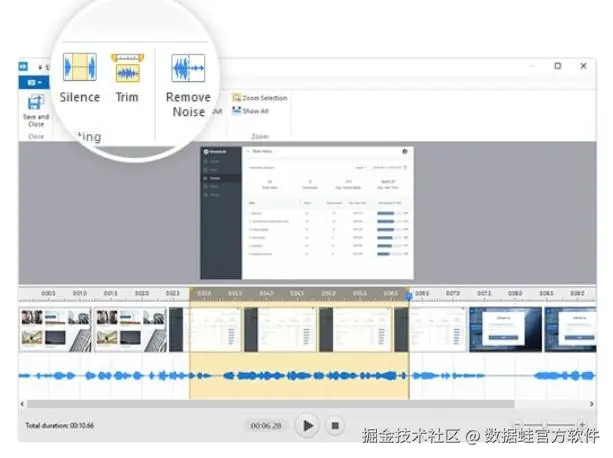Click the 00:06.28 current time field
The height and width of the screenshot is (458, 613).
coord(266,425)
